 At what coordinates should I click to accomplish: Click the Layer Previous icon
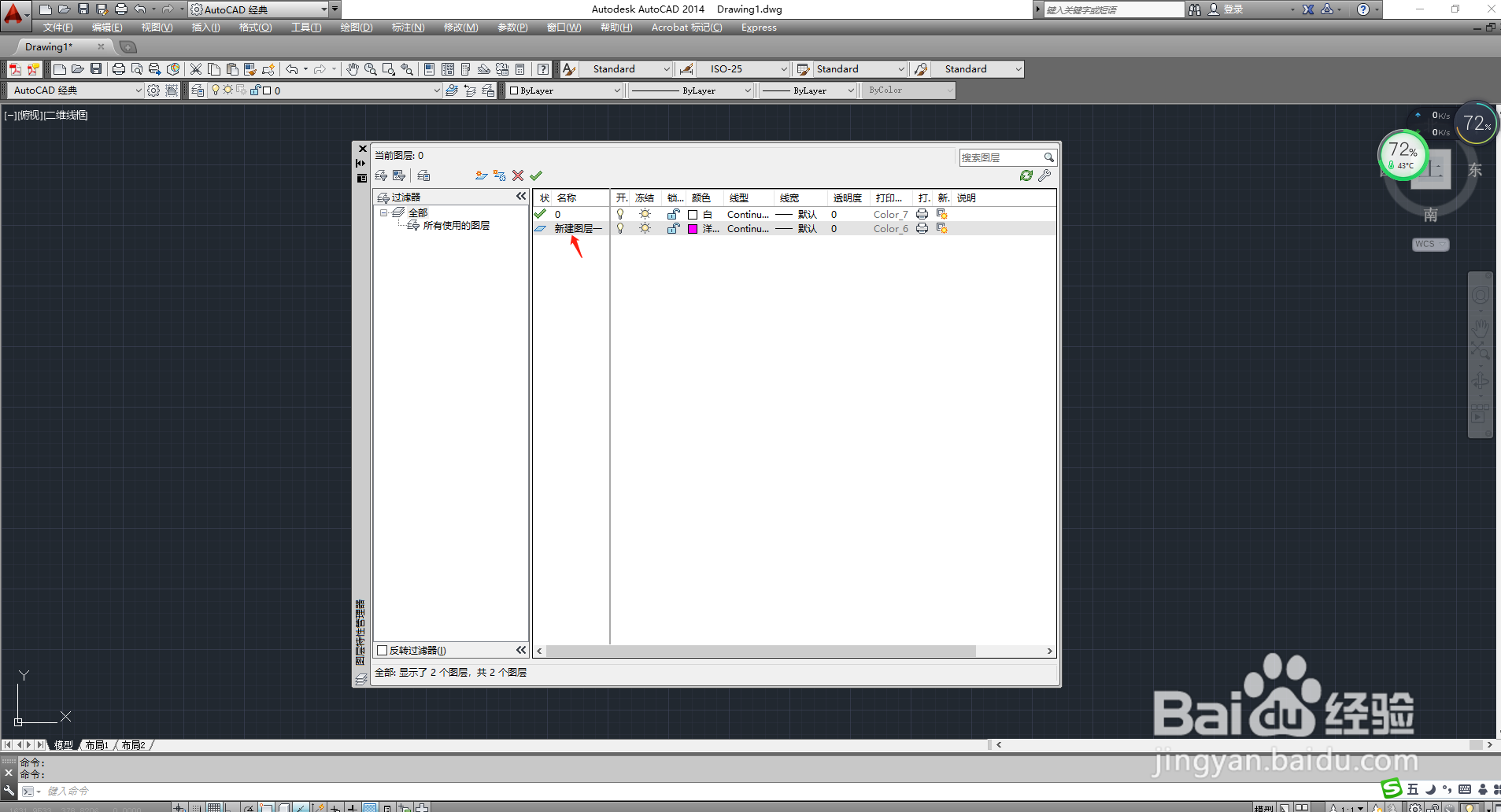(x=470, y=90)
